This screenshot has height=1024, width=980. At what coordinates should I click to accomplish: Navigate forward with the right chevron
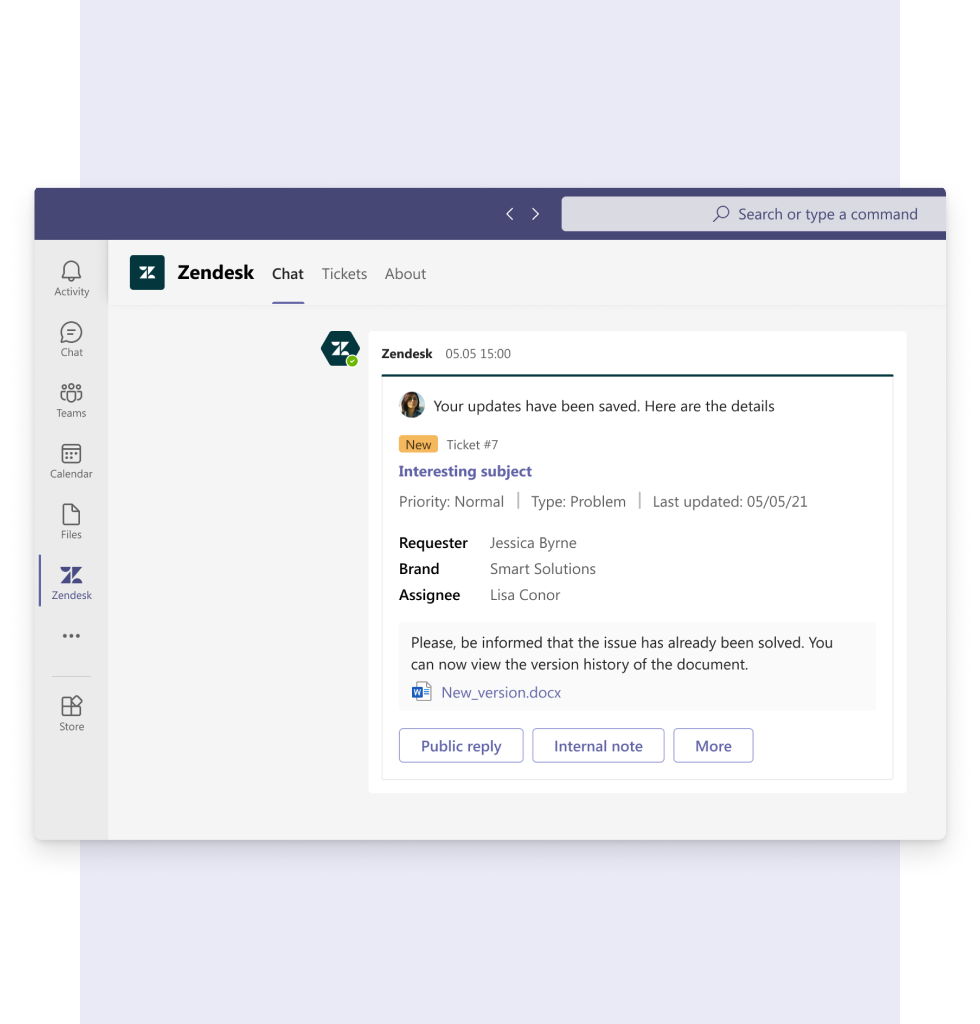535,213
